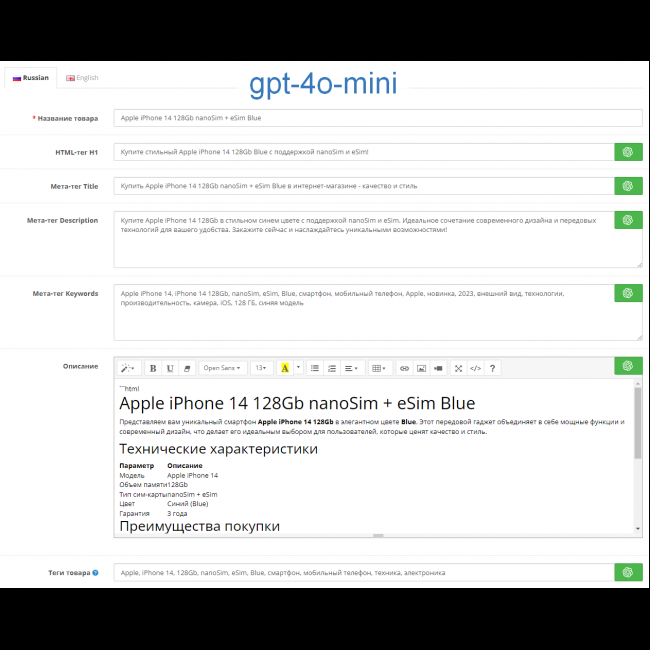Expand the table insert dropdown
Viewport: 650px width, 650px height.
click(x=380, y=368)
